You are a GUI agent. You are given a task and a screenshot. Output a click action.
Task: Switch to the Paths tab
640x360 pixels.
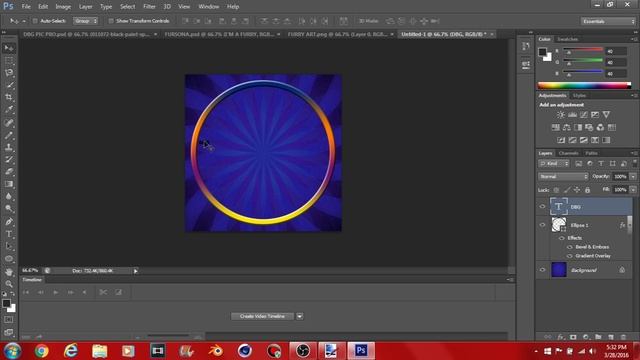591,153
